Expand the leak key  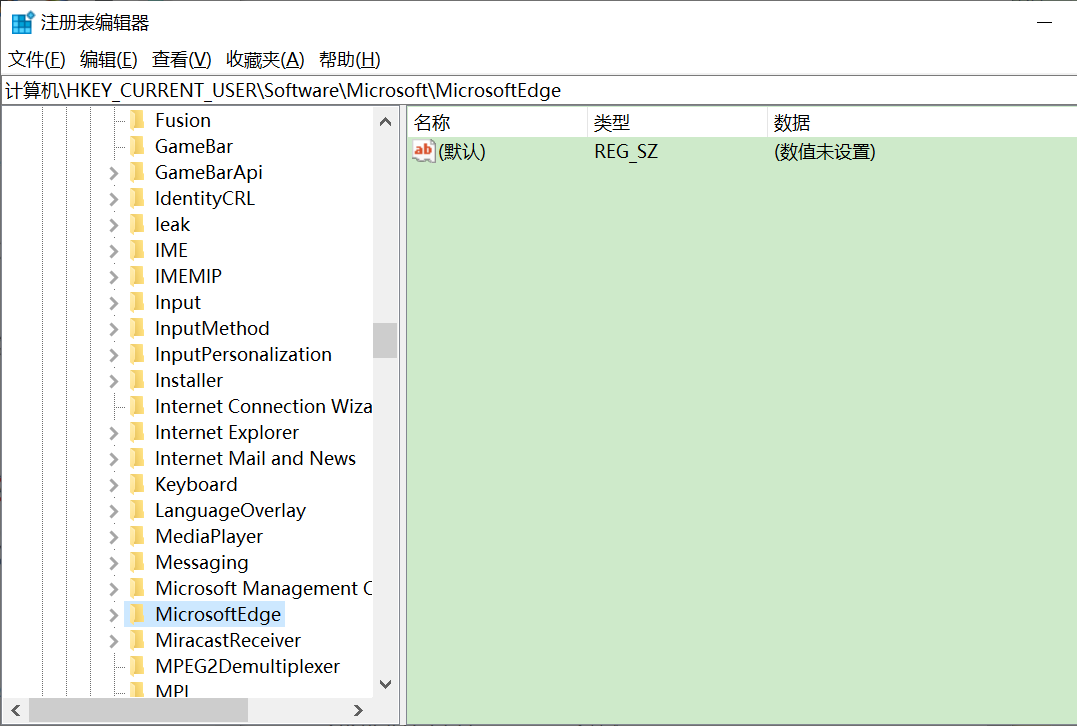(x=114, y=225)
